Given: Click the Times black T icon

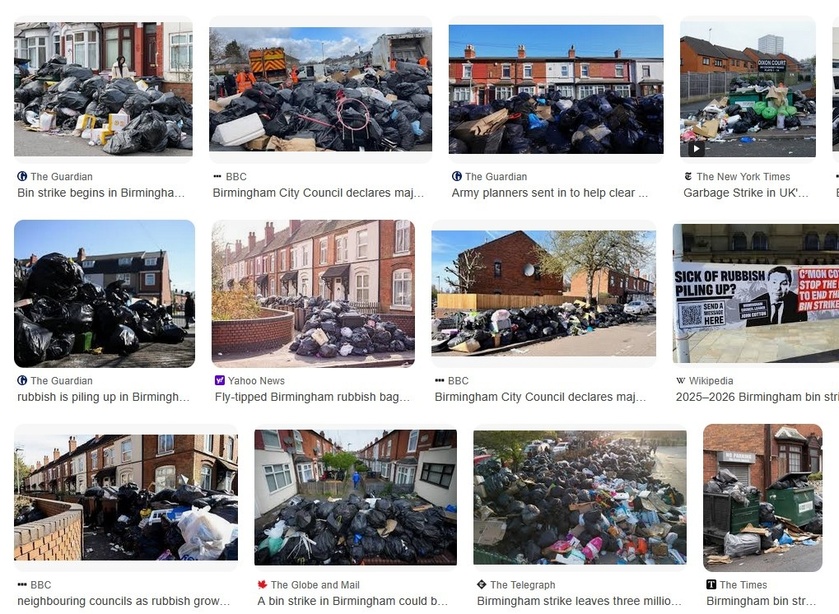Looking at the screenshot, I should 711,585.
